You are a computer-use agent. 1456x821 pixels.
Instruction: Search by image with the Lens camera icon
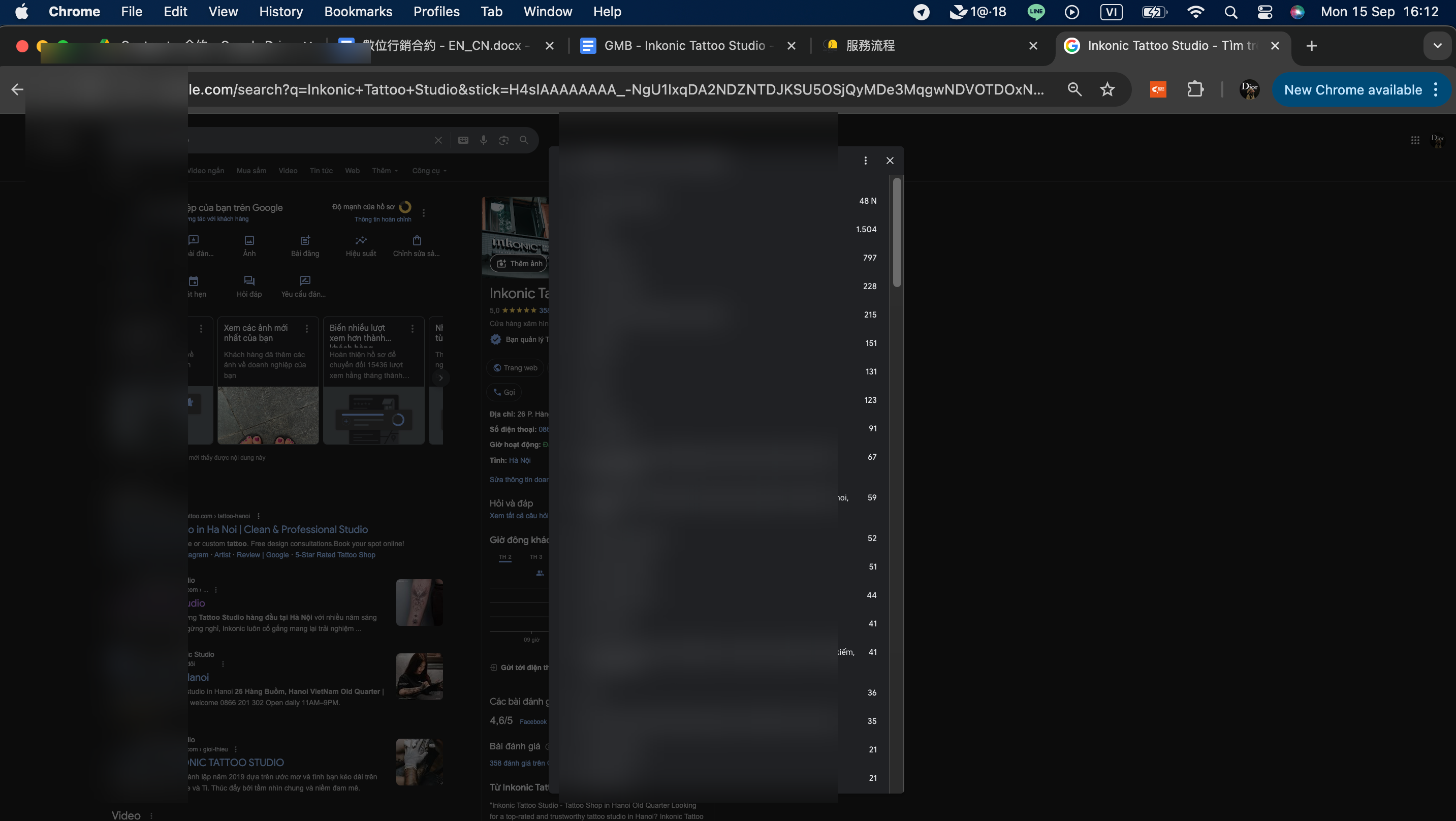pyautogui.click(x=503, y=140)
